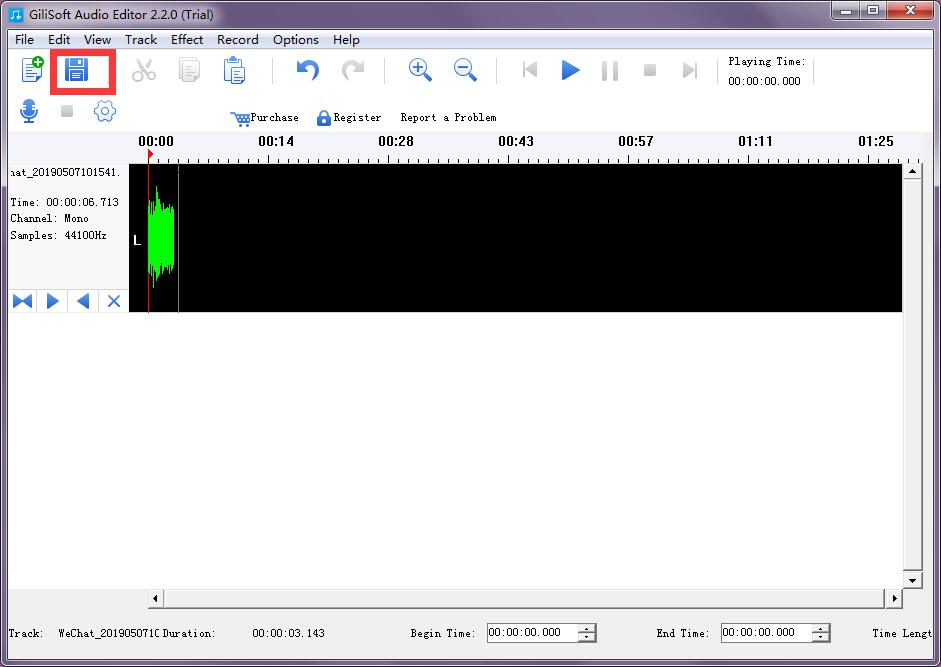Save the audio with the floppy disk icon
Viewport: 941px width, 667px height.
coord(76,70)
